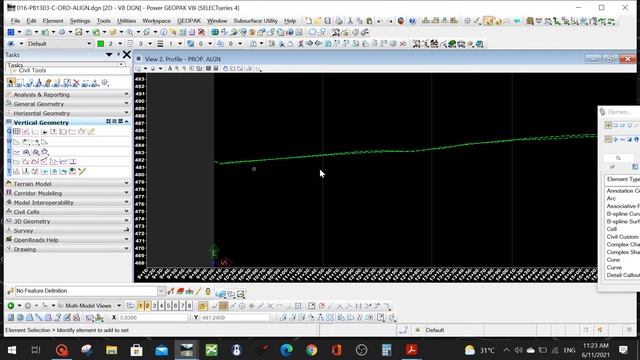Toggle view 6 button
640x360 pixels.
coord(175,306)
